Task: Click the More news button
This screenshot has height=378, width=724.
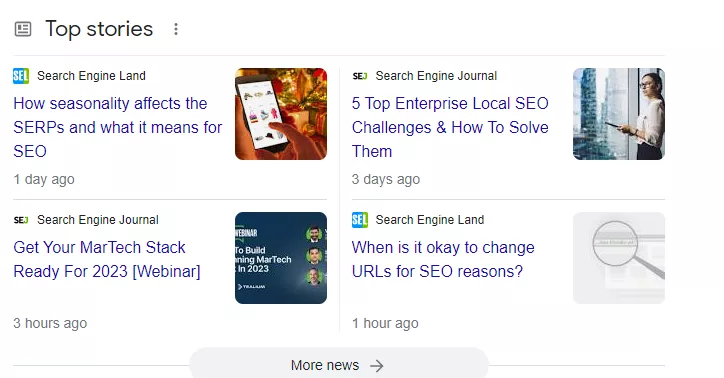Action: tap(338, 364)
